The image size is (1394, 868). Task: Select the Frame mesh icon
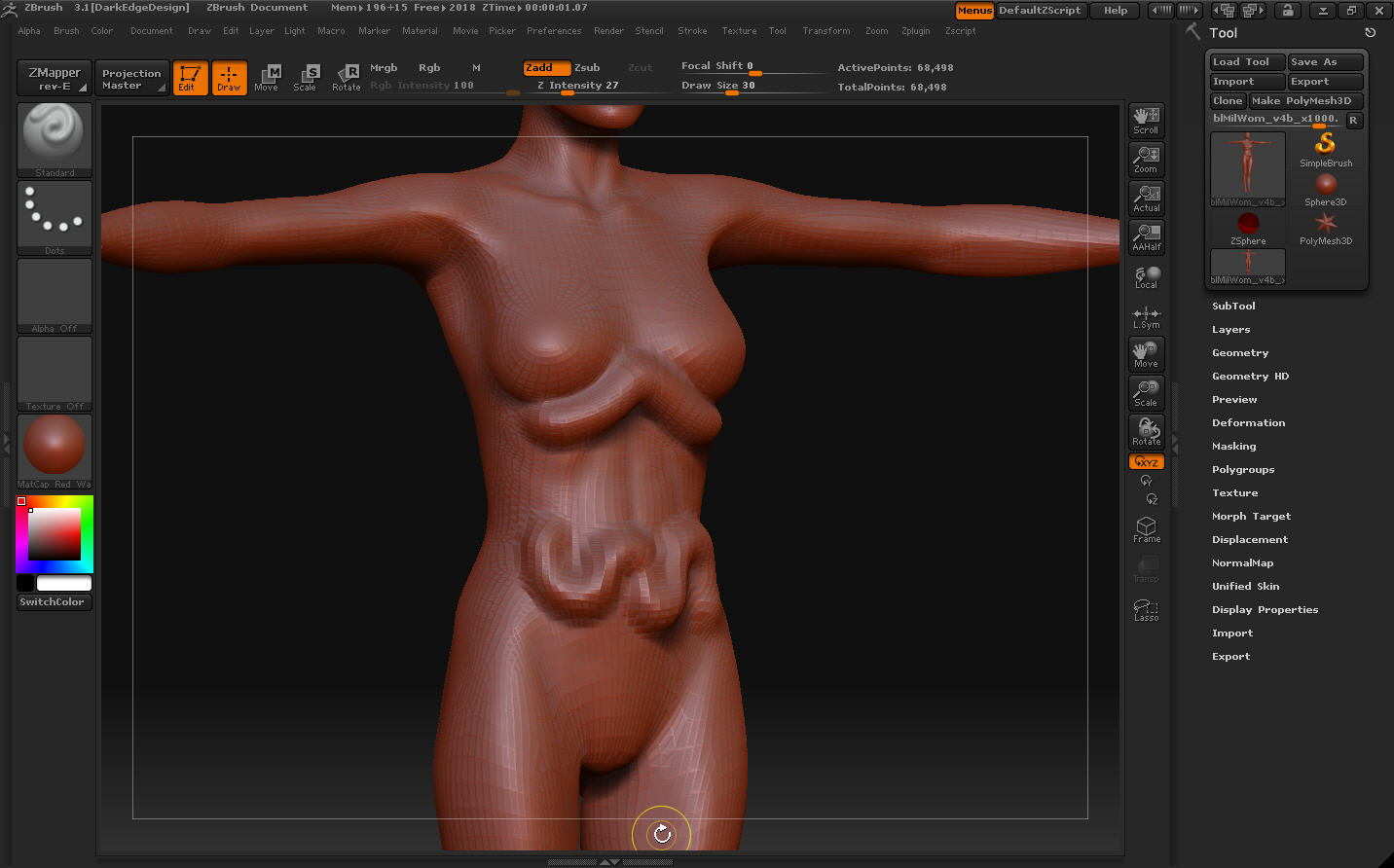coord(1146,529)
